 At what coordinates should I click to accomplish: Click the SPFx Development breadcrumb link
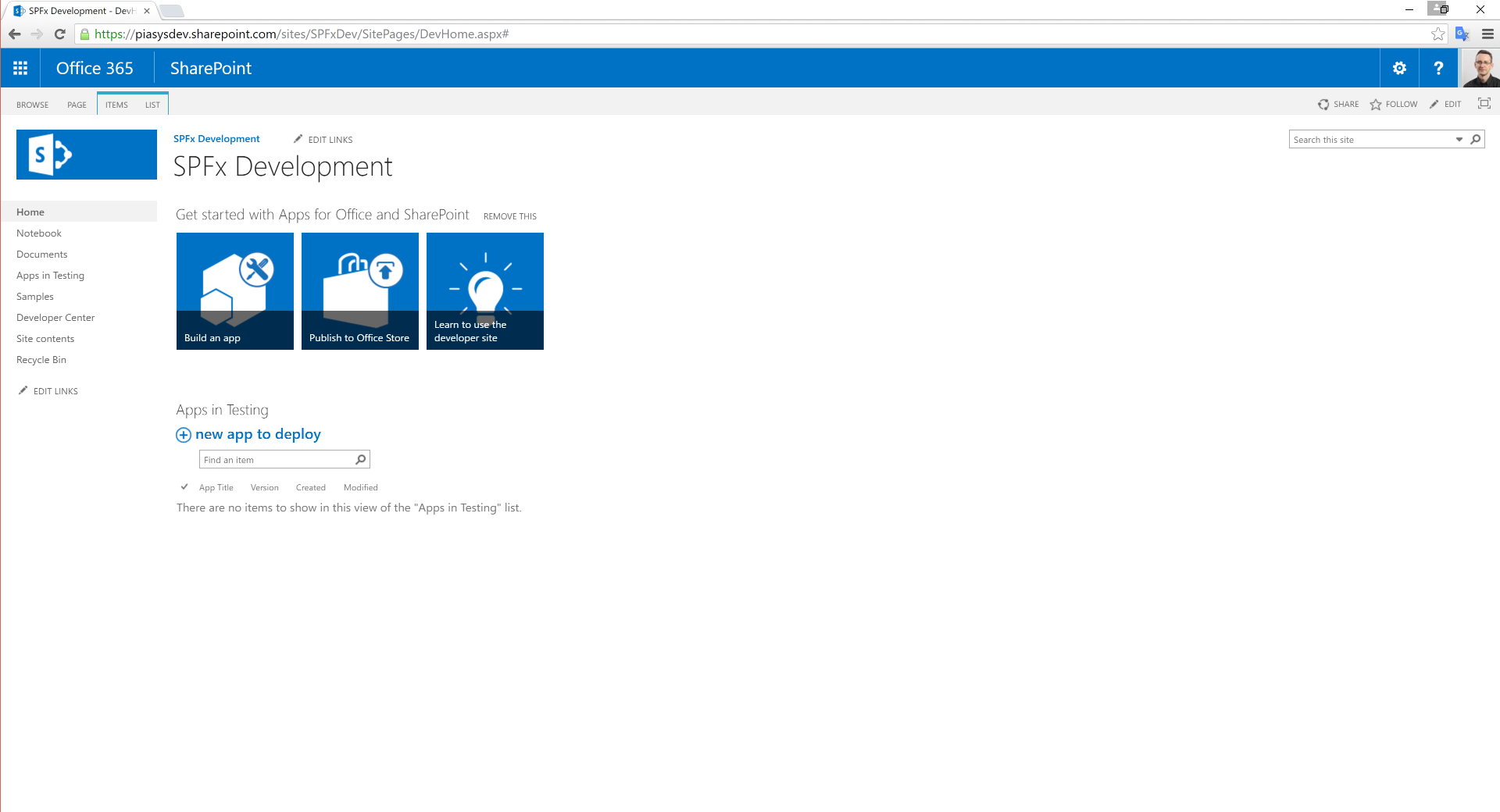point(216,138)
